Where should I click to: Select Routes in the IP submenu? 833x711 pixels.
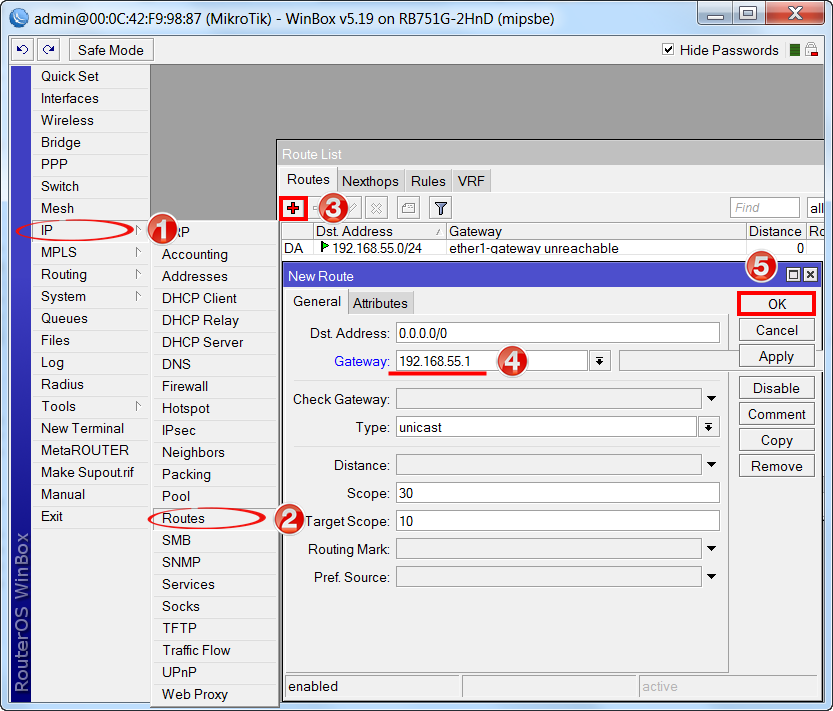183,518
